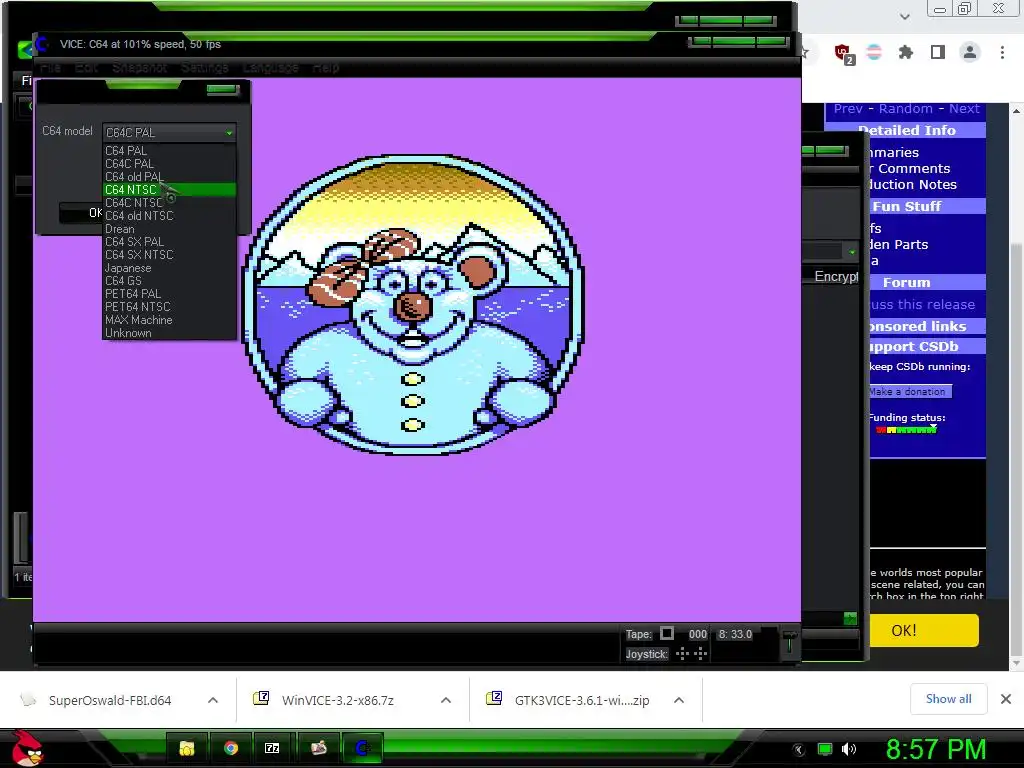Pick the Drean model entry
The image size is (1024, 768).
[x=169, y=229]
